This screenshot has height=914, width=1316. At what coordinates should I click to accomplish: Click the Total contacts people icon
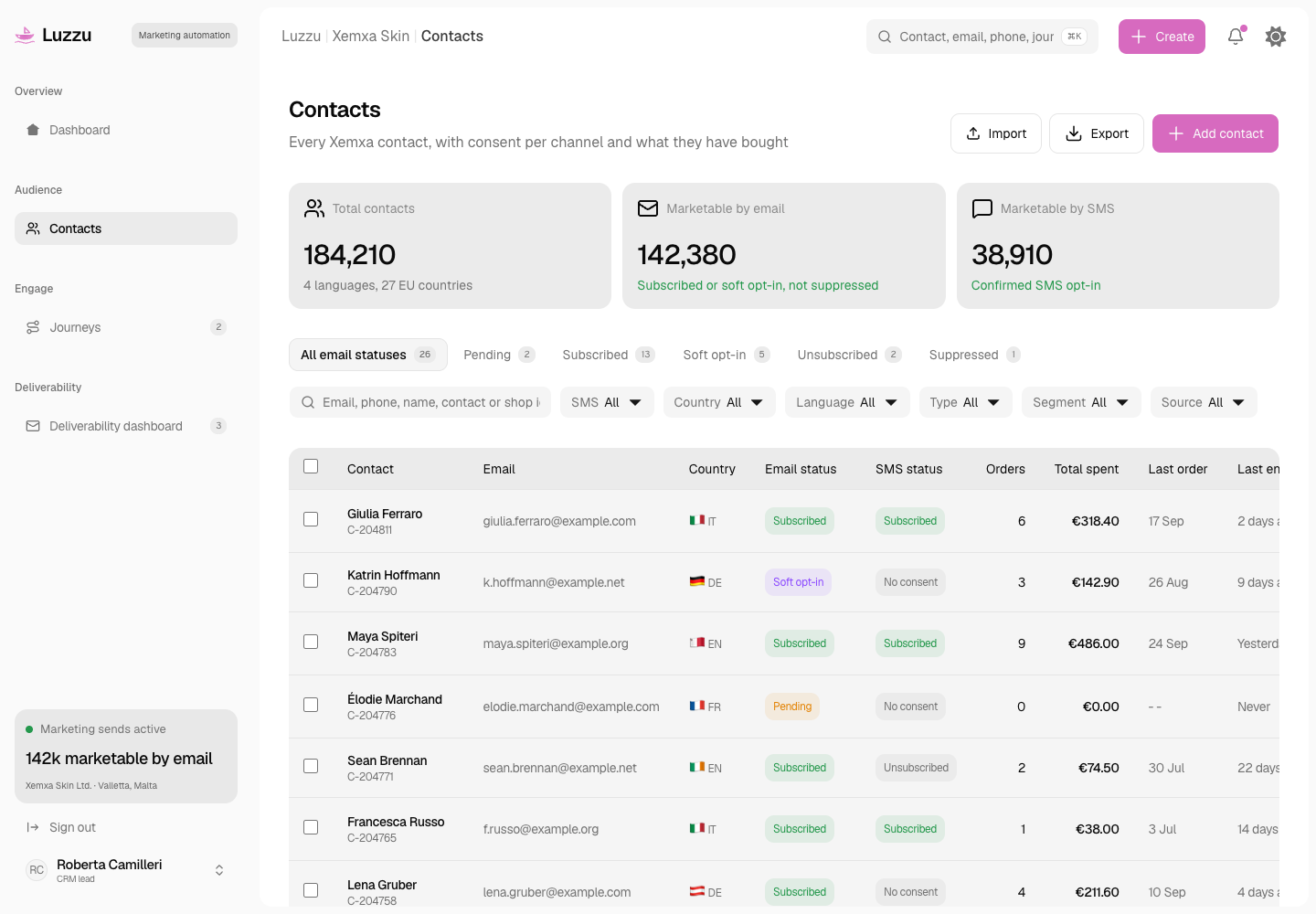coord(314,208)
